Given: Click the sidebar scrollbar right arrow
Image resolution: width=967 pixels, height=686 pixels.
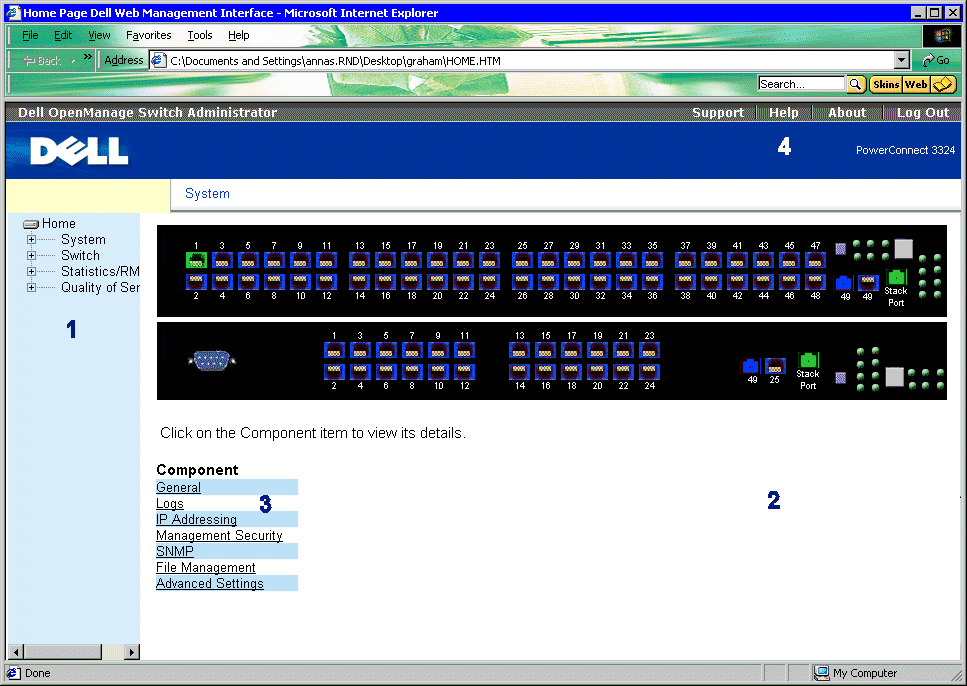Looking at the screenshot, I should [x=131, y=651].
